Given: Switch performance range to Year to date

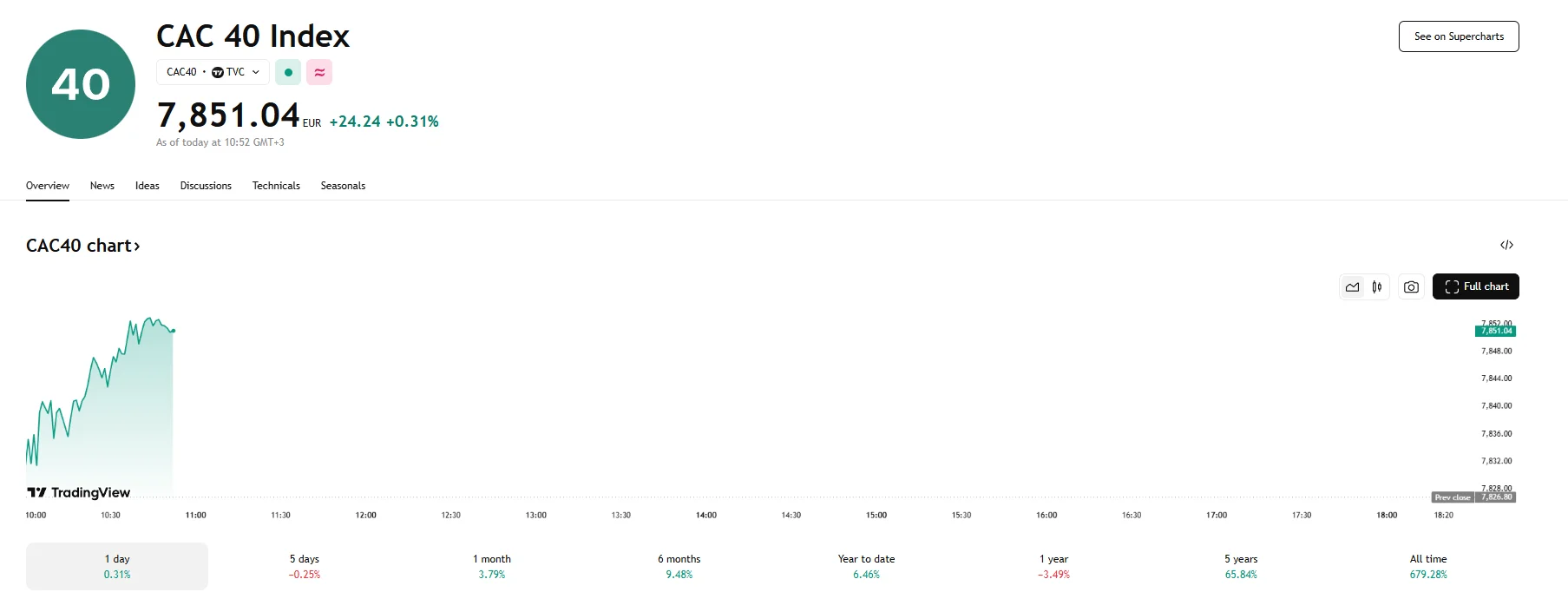Looking at the screenshot, I should click(x=865, y=566).
